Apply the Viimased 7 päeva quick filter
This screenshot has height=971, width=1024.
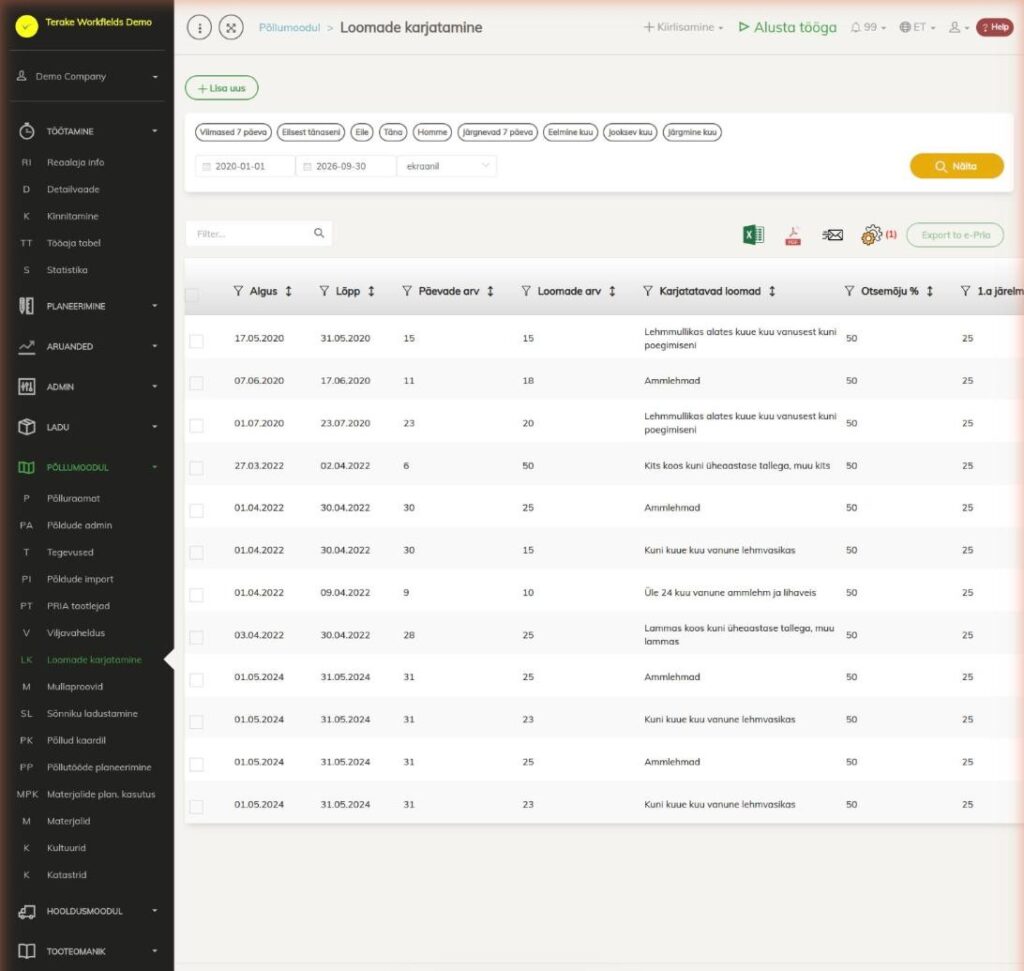tap(233, 132)
